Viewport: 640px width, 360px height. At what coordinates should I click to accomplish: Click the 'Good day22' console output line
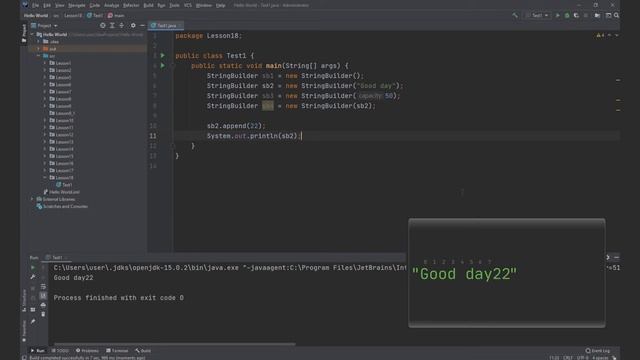[x=73, y=278]
